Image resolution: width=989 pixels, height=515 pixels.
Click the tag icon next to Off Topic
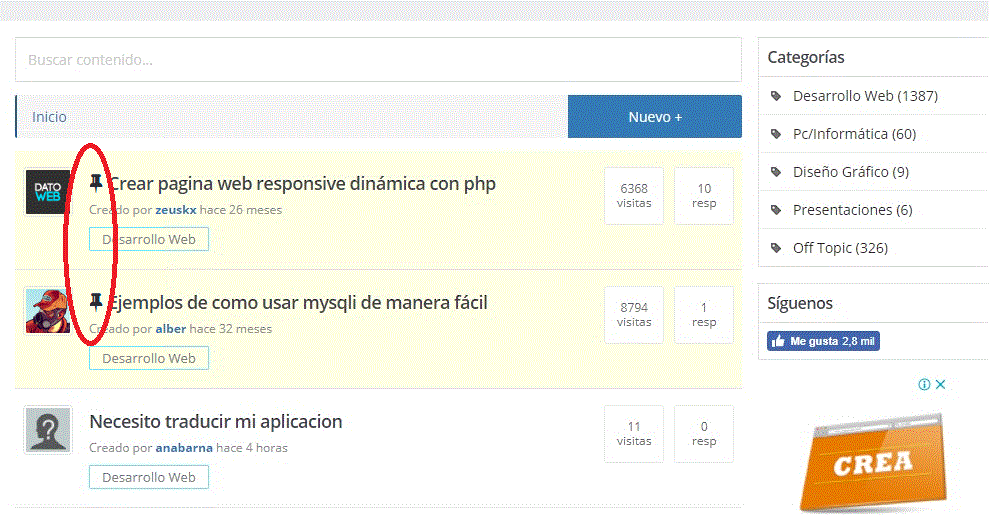pyautogui.click(x=777, y=248)
